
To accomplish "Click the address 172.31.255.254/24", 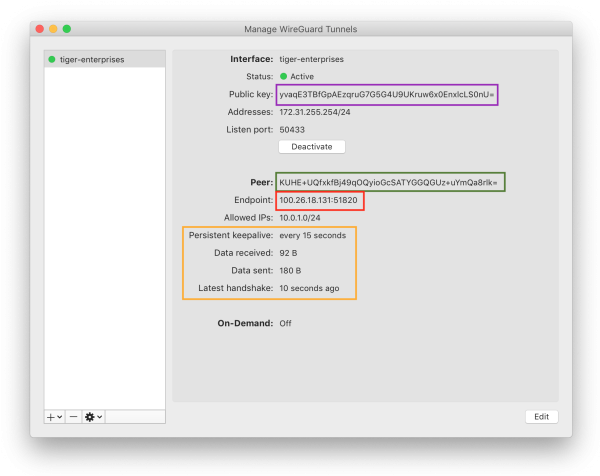I will 315,112.
